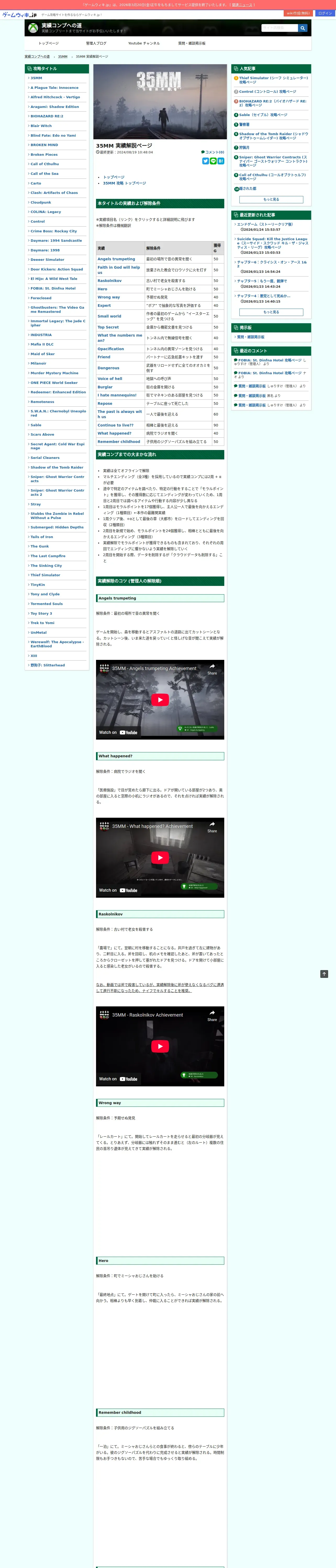The height and width of the screenshot is (1568, 336).
Task: Click もっと見る under 人気記事
Action: coord(271,200)
